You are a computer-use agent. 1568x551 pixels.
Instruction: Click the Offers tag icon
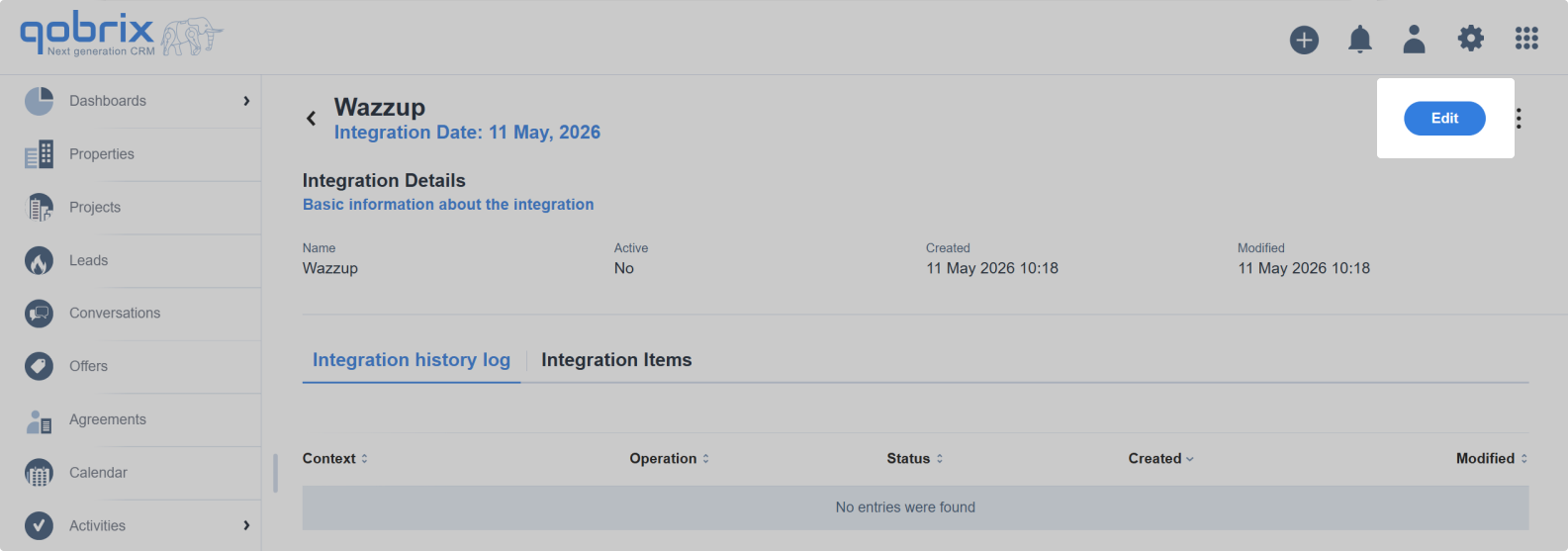tap(39, 366)
